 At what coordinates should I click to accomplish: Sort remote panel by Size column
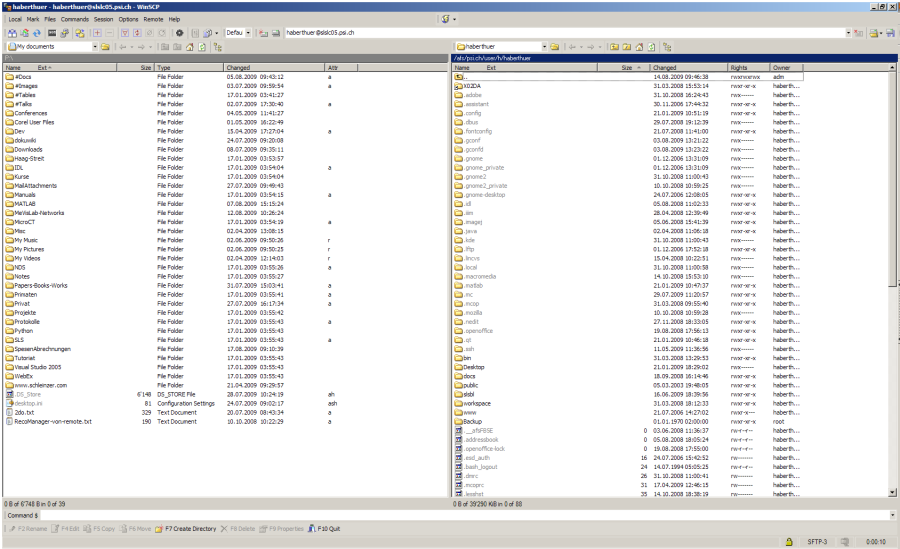pos(624,68)
